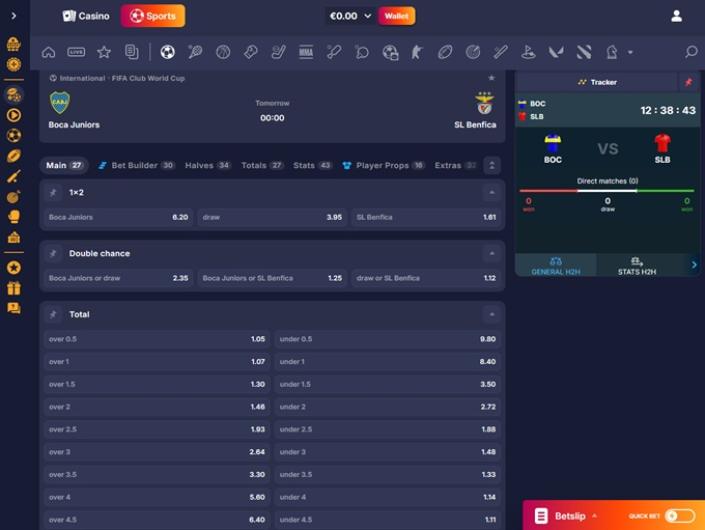Favorite the match with the star icon

click(491, 78)
